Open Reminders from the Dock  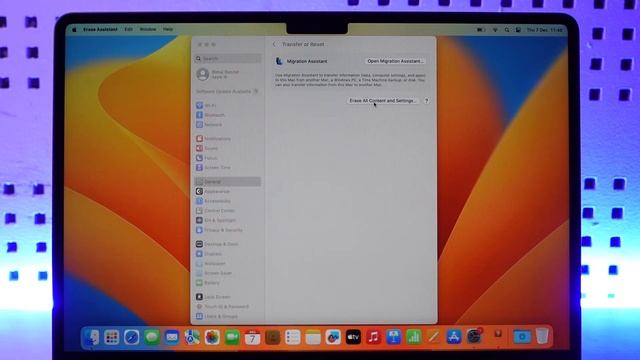click(293, 338)
